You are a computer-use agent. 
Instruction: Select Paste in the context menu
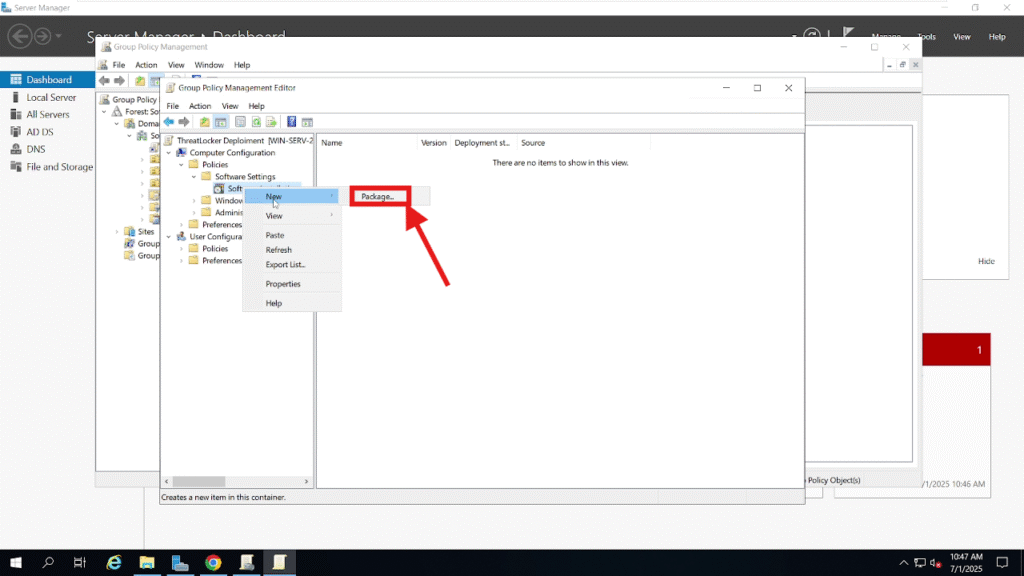coord(291,235)
